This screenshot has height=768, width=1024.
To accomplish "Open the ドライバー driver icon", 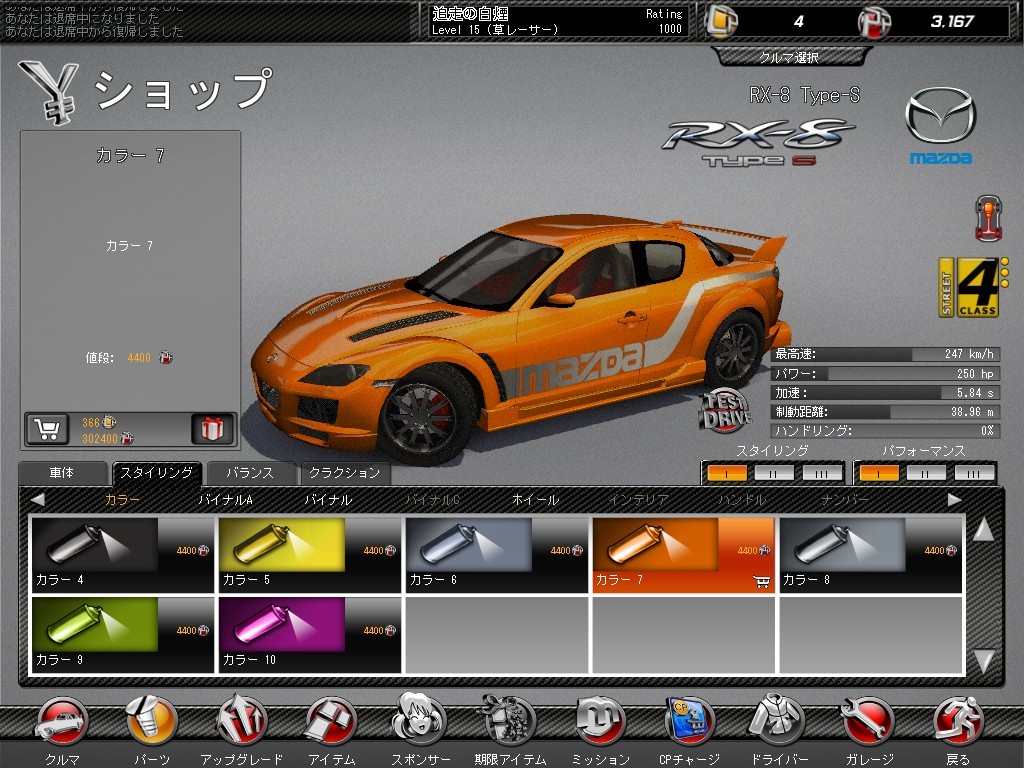I will (778, 720).
